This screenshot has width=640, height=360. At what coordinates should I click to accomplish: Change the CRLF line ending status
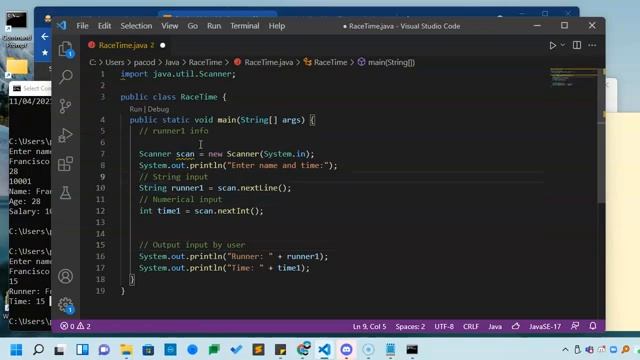click(x=471, y=327)
